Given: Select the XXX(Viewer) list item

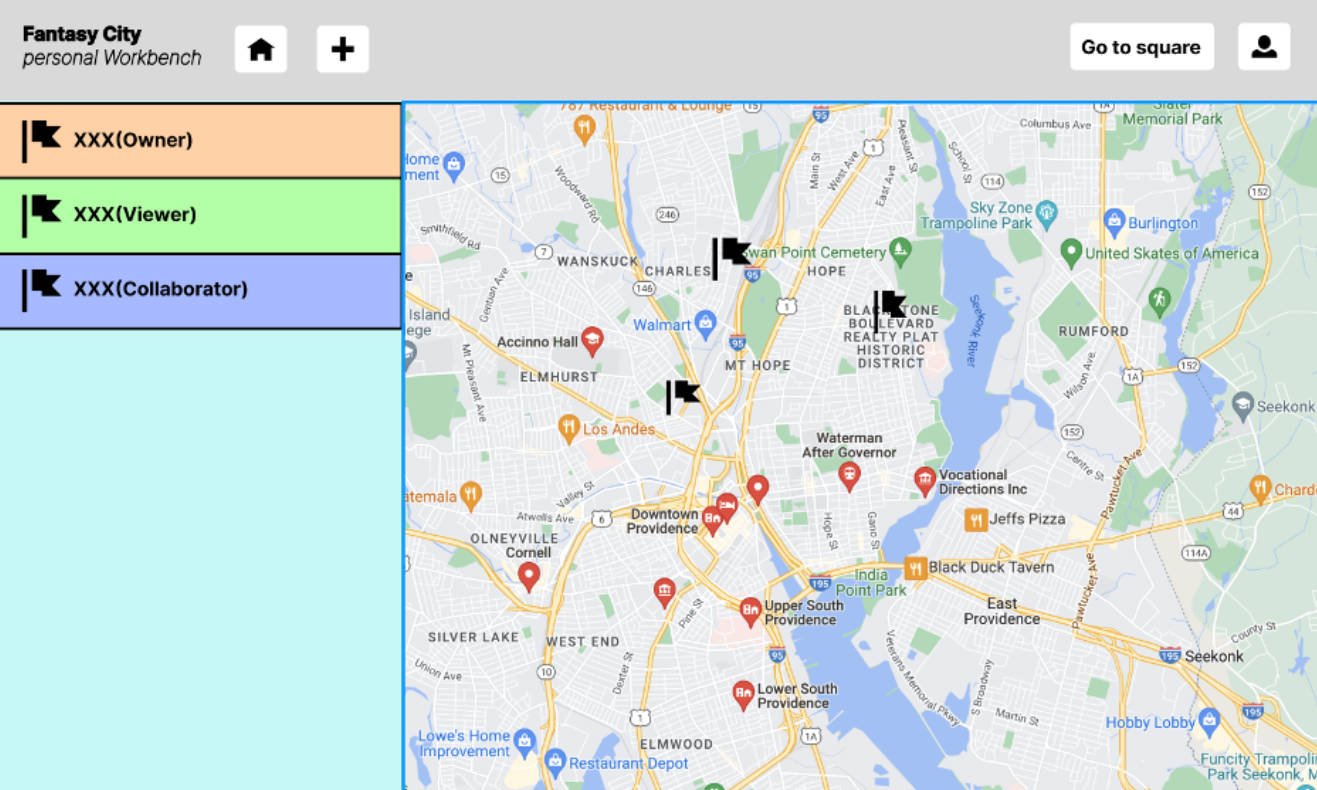Looking at the screenshot, I should pyautogui.click(x=200, y=215).
